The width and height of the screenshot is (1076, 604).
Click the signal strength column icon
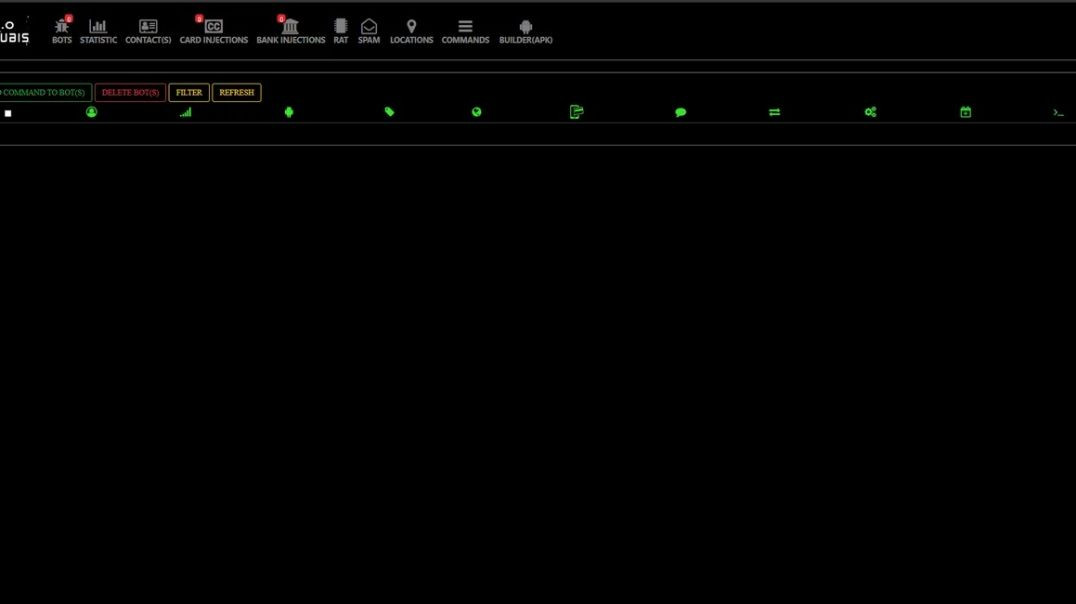tap(184, 111)
